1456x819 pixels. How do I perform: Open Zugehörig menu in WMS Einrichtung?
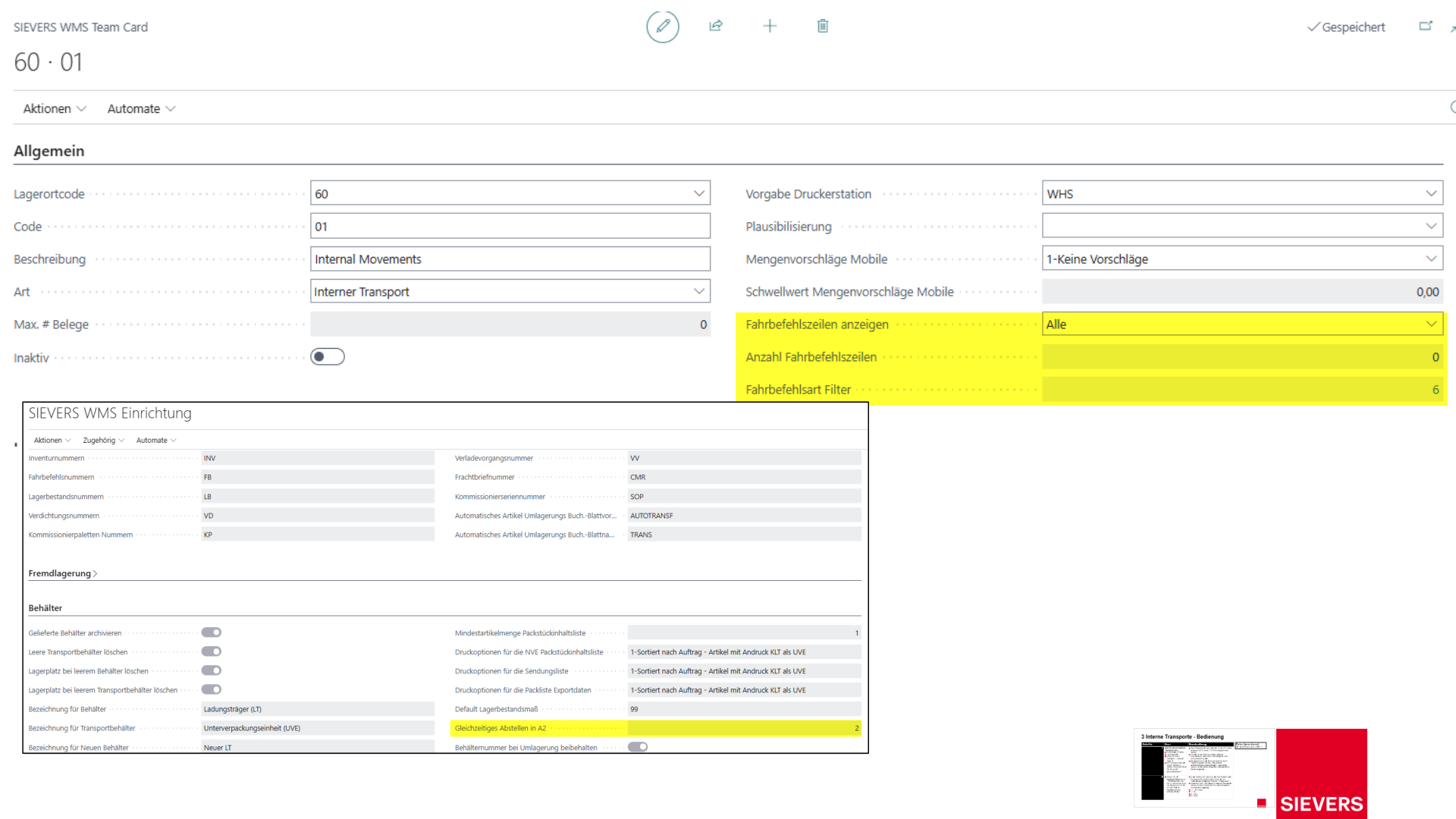pos(104,440)
